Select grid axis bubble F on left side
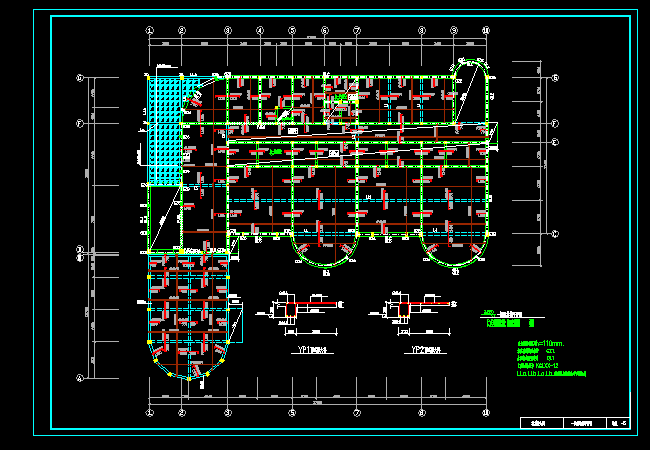 [79, 122]
